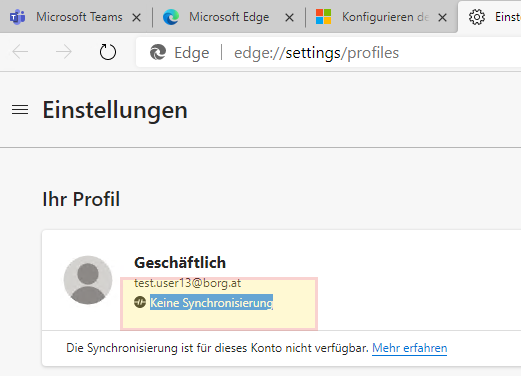Click the Geschäftlich profile name
521x376 pixels.
[180, 263]
